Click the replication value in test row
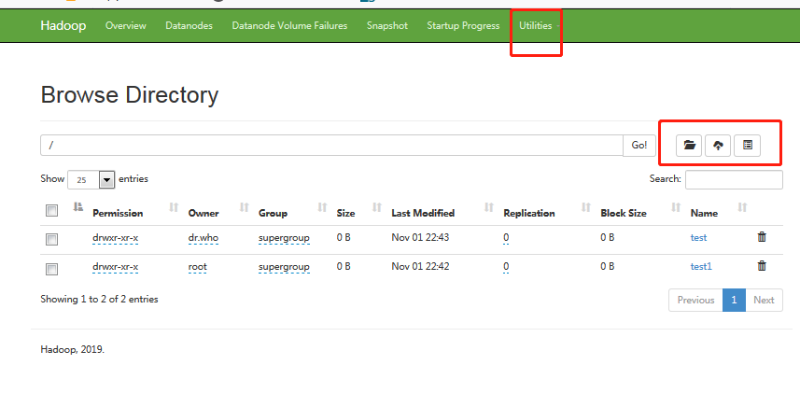 pyautogui.click(x=506, y=238)
